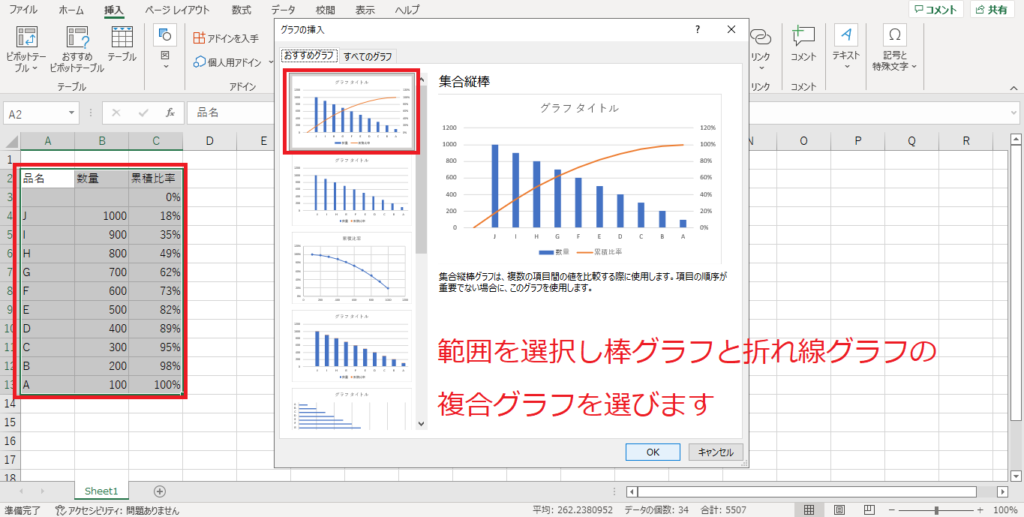Open the Illustrations (図) icon
Viewport: 1024px width, 517px height.
tap(165, 36)
